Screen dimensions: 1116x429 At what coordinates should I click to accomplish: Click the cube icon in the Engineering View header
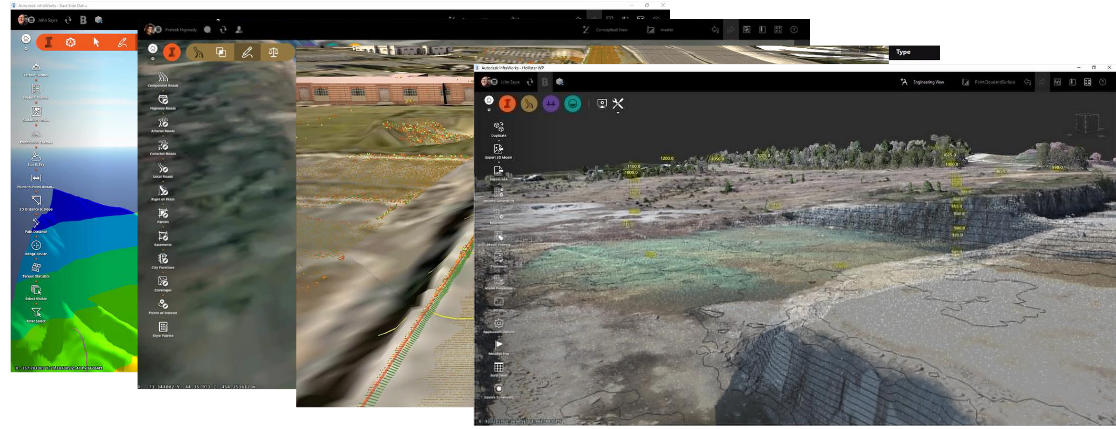(560, 83)
